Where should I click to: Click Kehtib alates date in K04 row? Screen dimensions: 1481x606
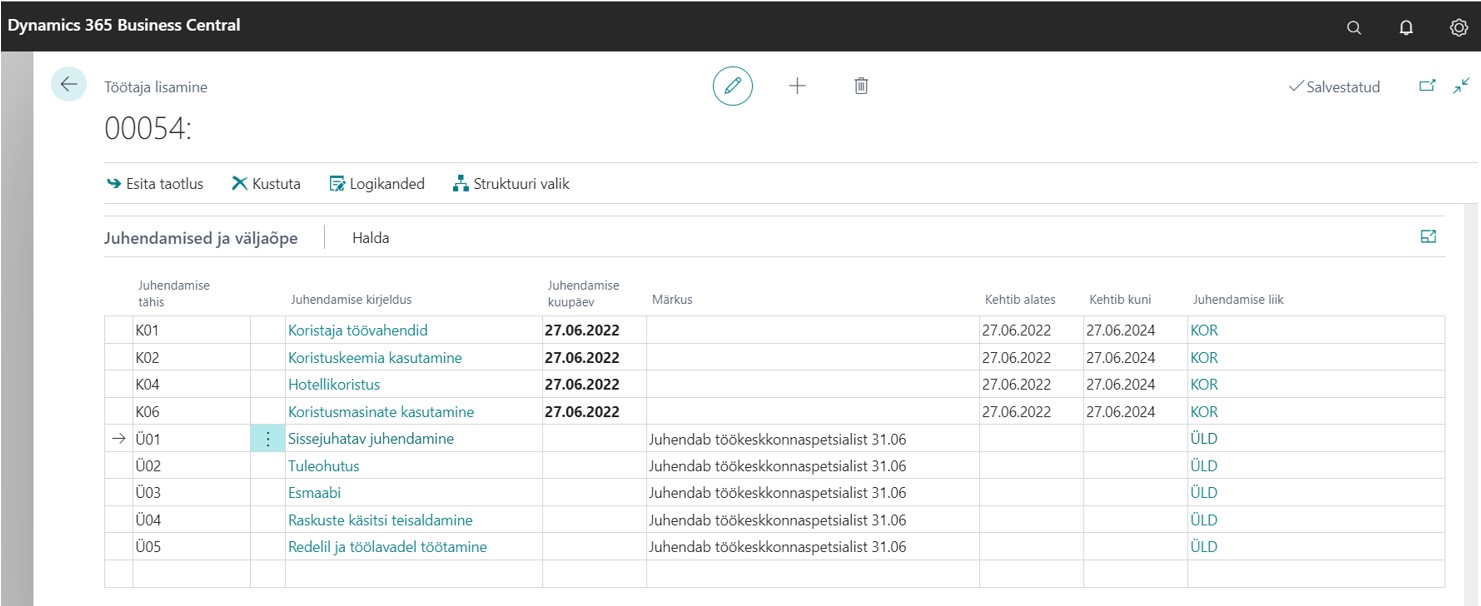pos(1017,384)
